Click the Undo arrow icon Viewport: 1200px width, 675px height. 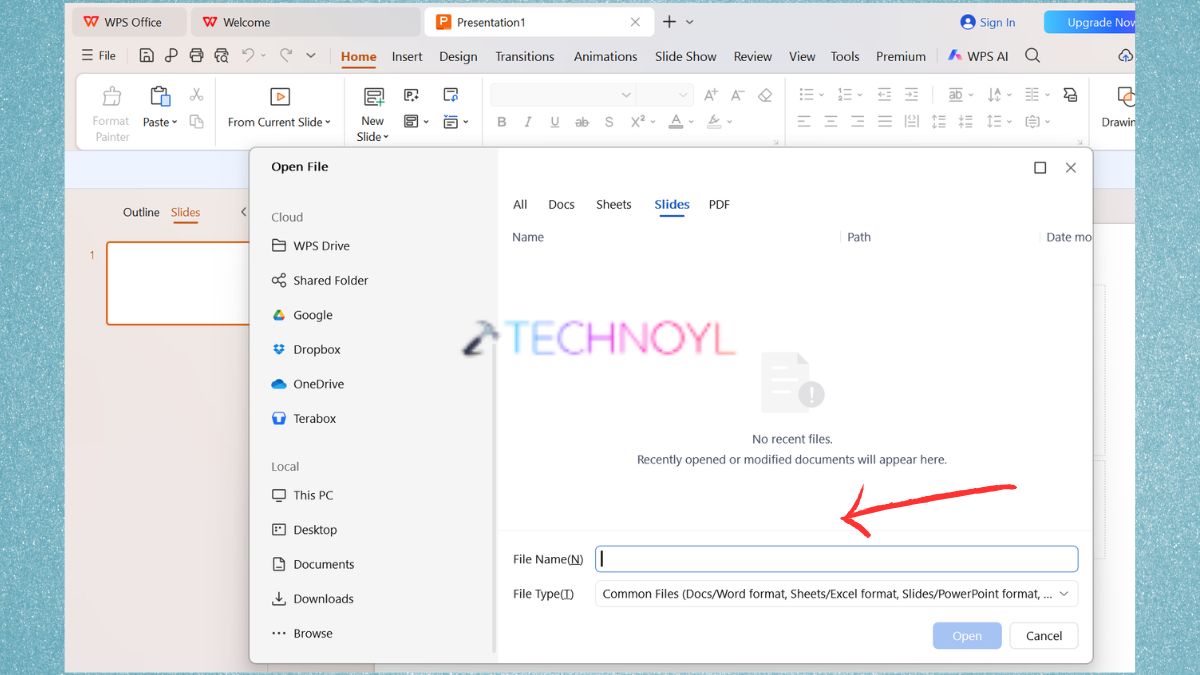coord(247,56)
